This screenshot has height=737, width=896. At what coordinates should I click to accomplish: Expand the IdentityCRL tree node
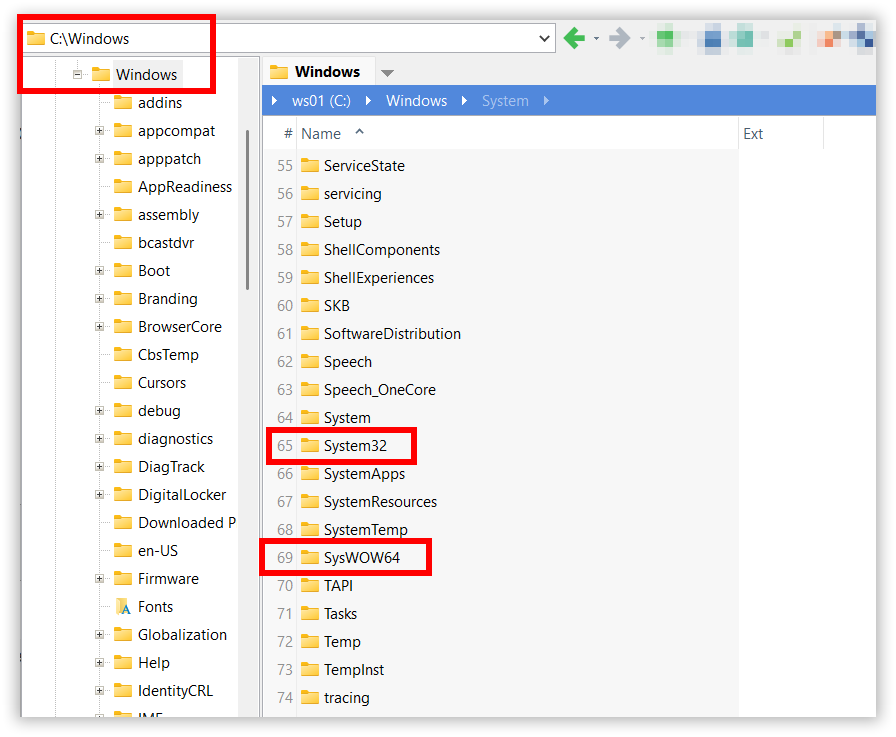[x=99, y=691]
